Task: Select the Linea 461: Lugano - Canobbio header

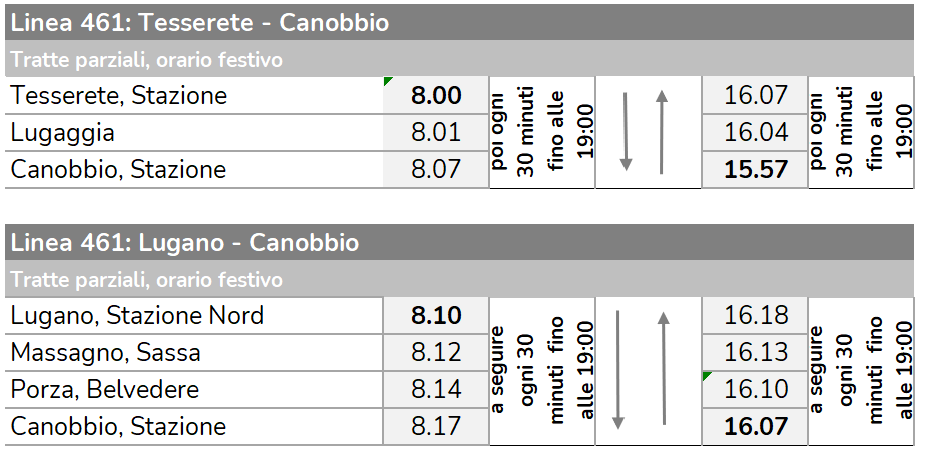Action: coord(459,242)
